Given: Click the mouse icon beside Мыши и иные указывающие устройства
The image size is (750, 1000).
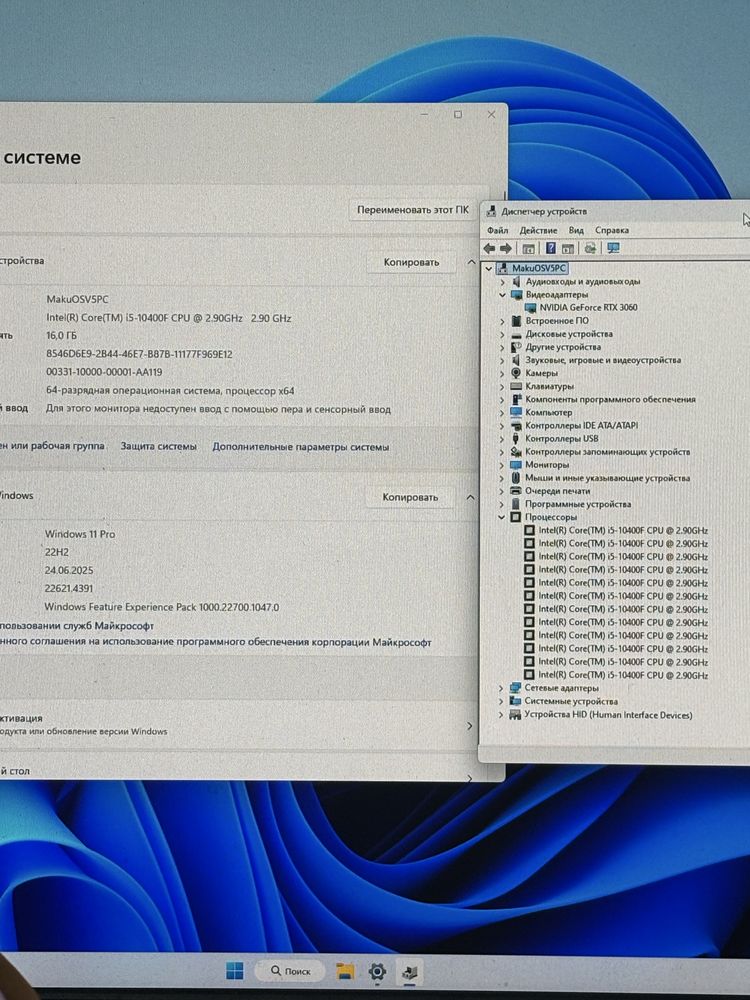Looking at the screenshot, I should [516, 478].
